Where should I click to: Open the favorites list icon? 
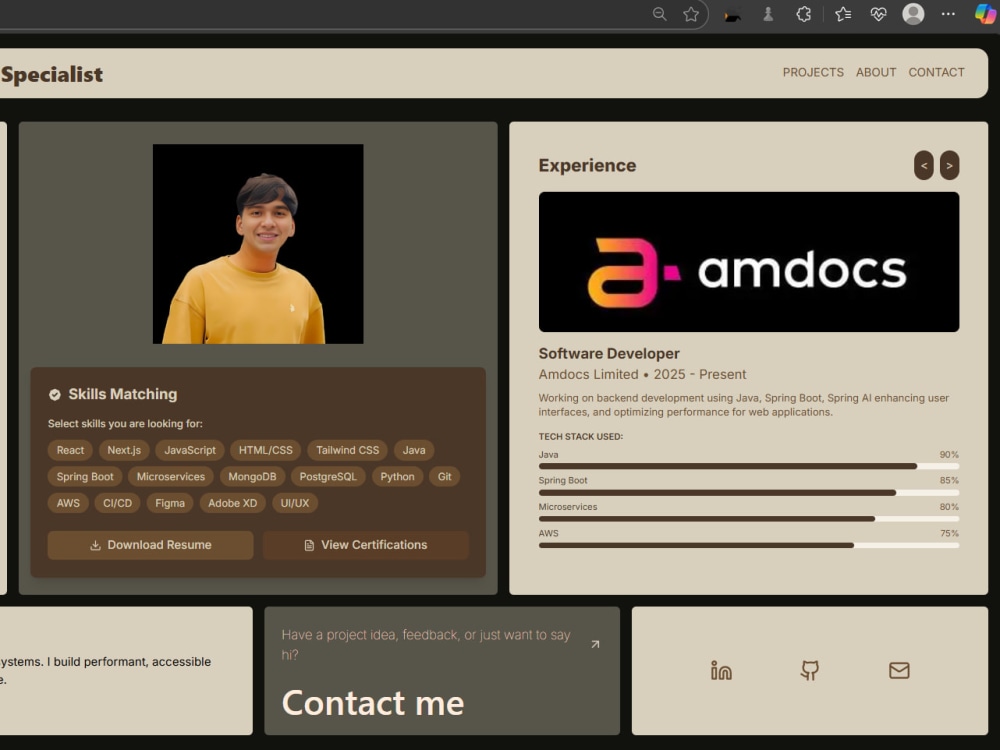pyautogui.click(x=842, y=14)
